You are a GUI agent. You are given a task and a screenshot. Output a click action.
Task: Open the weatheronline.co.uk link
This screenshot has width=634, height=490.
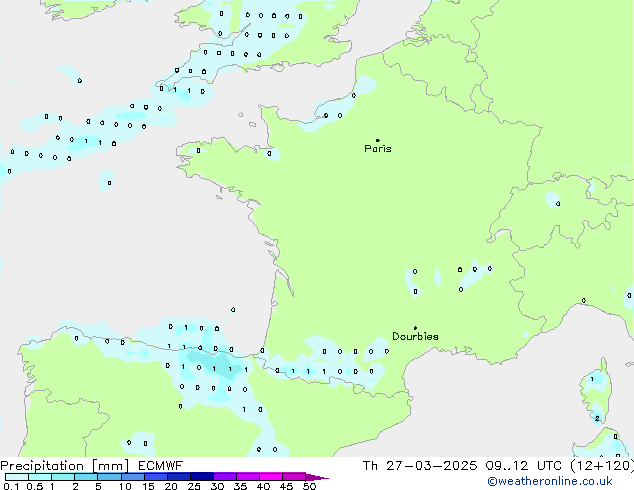coord(550,481)
